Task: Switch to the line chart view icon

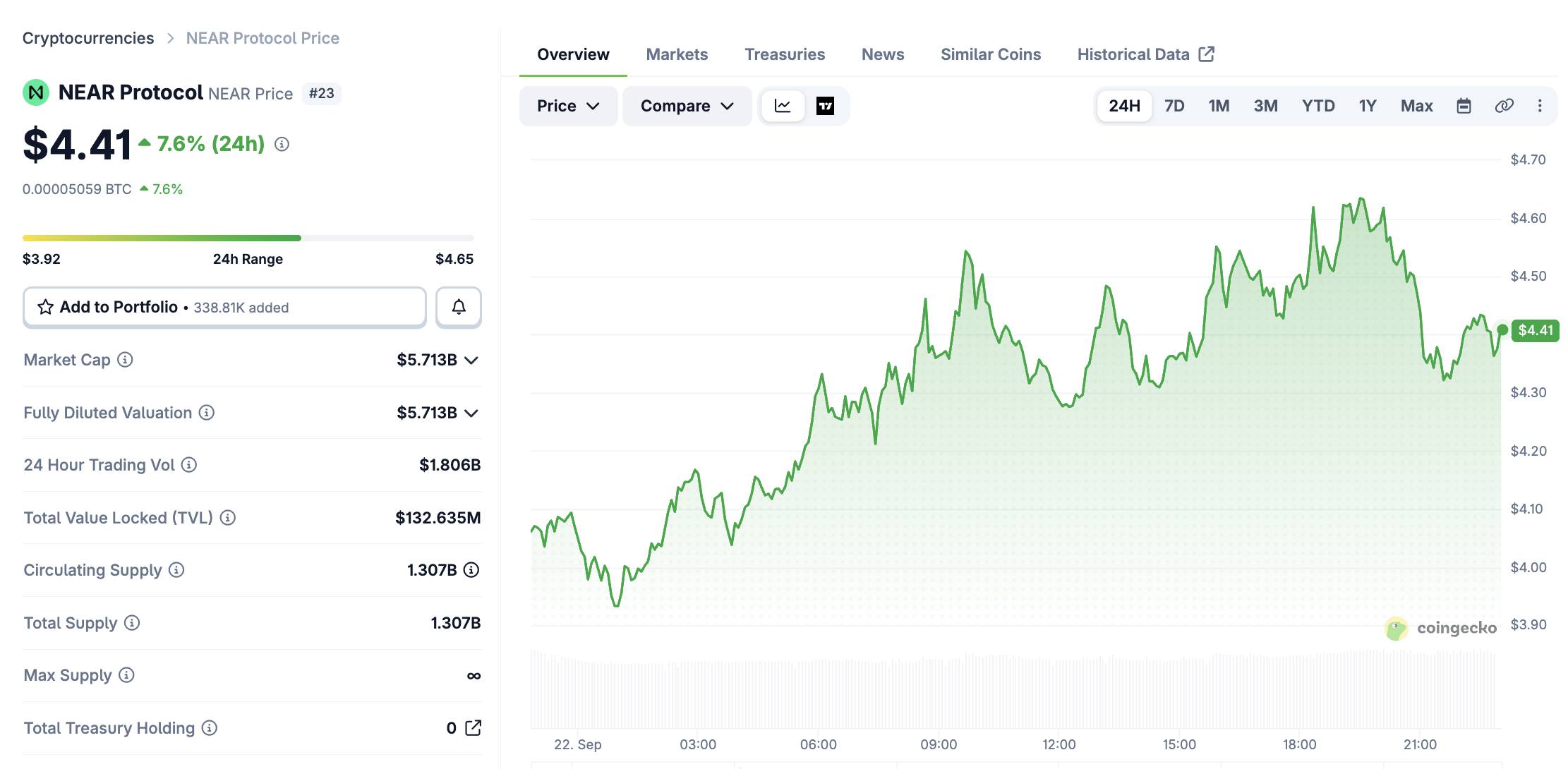Action: click(783, 106)
